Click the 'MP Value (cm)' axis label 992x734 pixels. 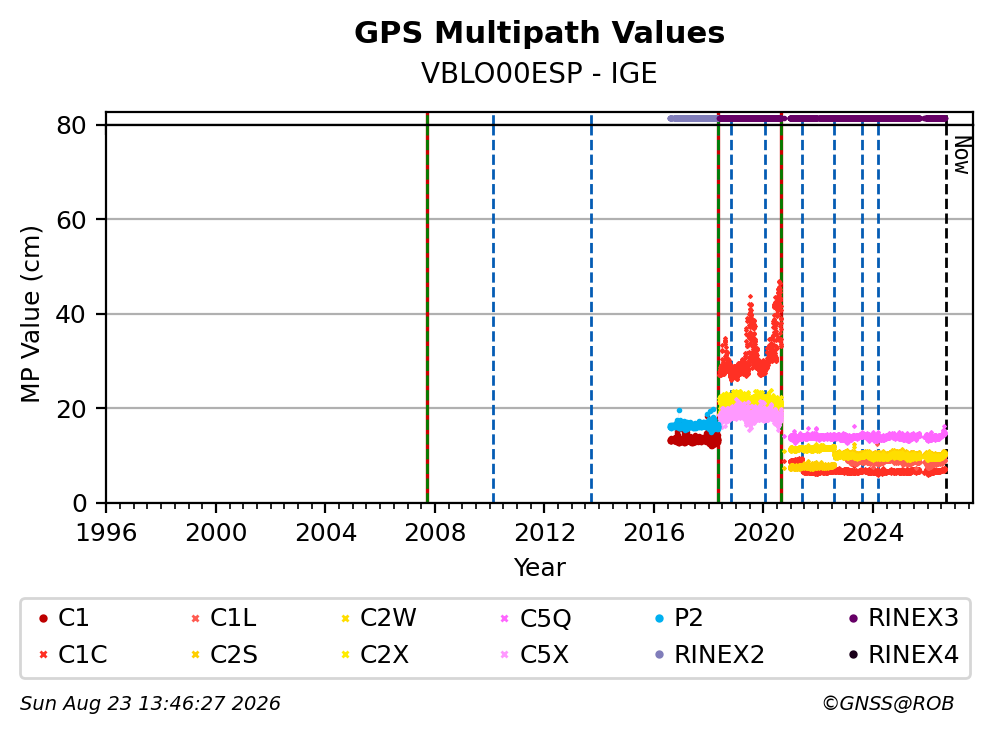click(x=30, y=314)
